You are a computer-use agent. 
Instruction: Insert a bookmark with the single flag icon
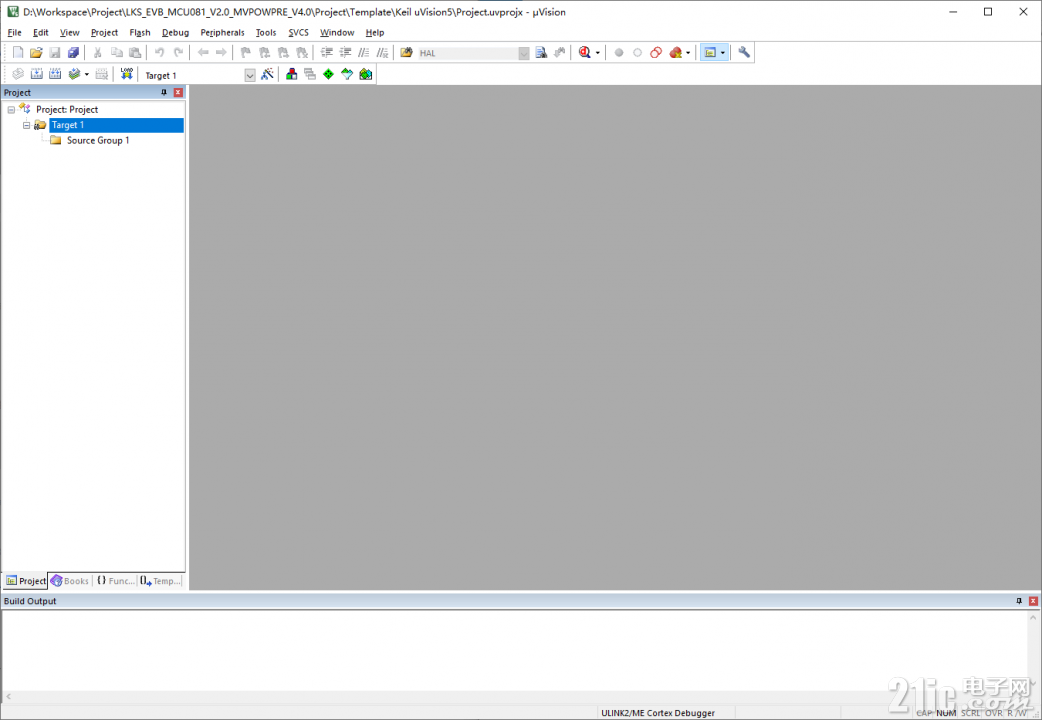coord(246,53)
